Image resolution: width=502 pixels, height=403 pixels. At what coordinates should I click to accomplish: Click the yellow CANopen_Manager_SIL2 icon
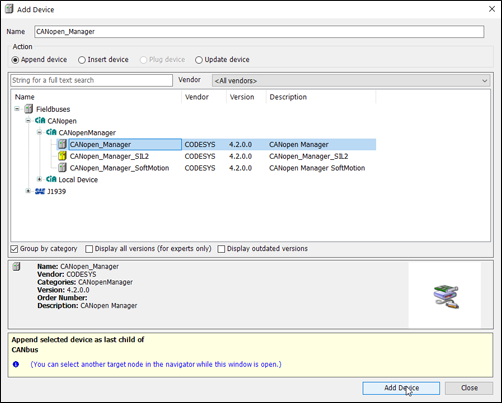click(62, 156)
